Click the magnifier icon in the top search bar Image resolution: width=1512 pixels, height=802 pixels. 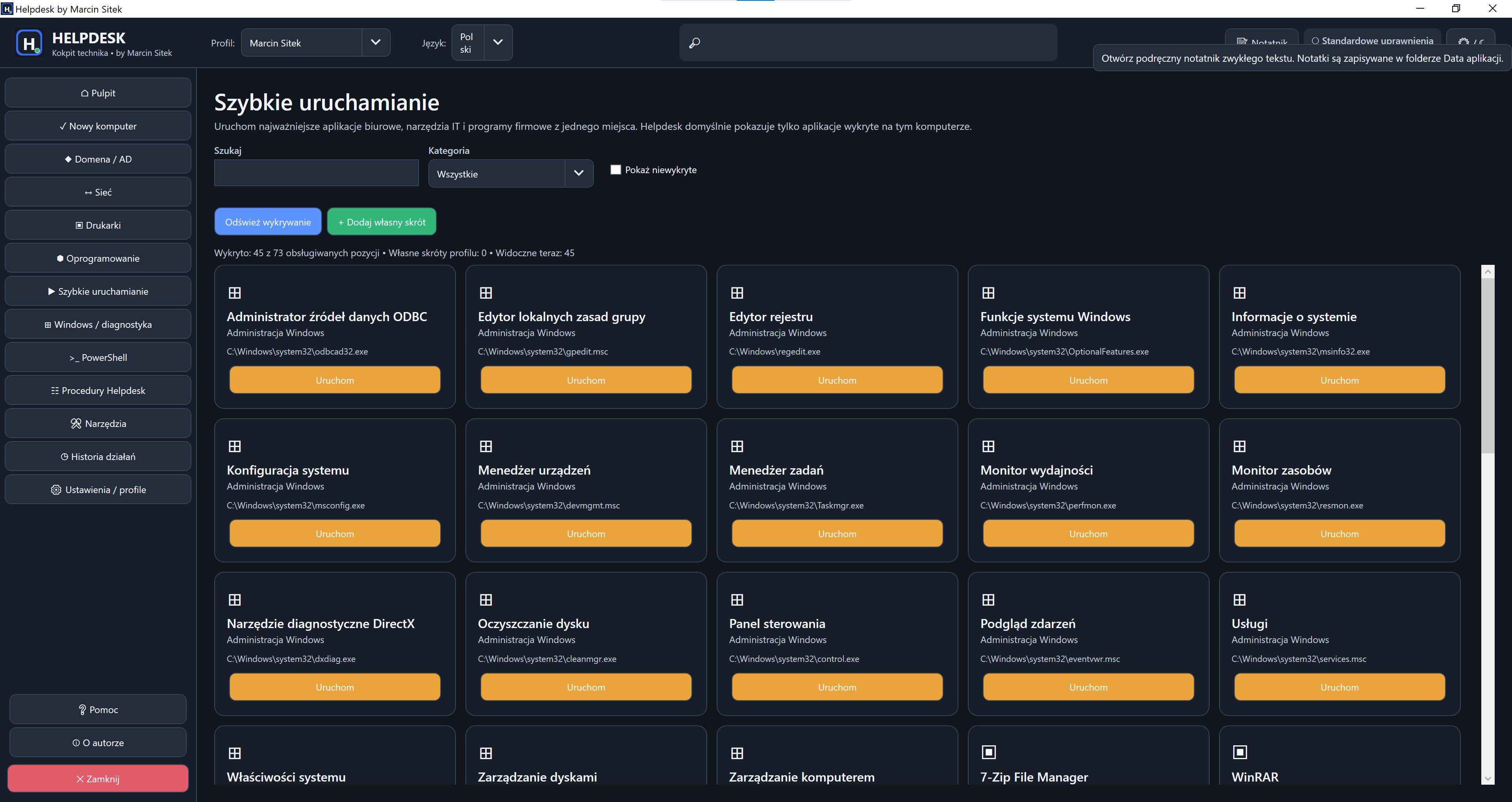pos(694,43)
